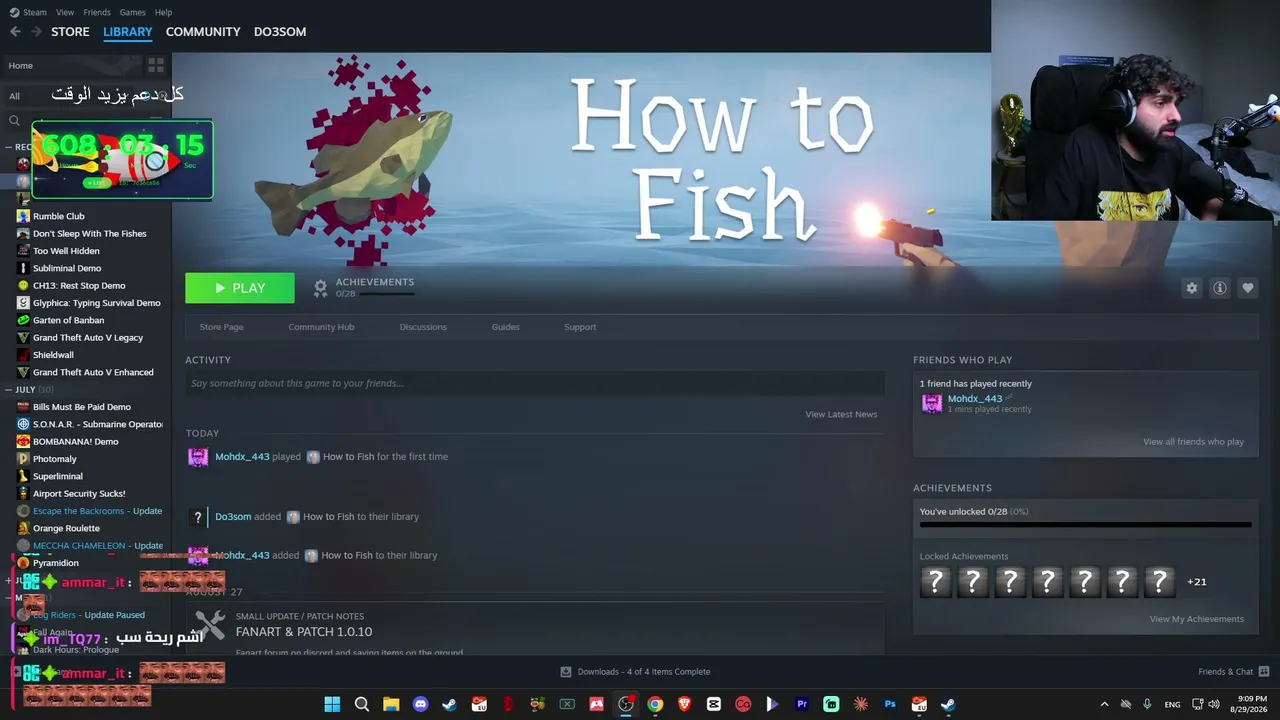Open the STORE tab
This screenshot has height=720, width=1280.
(70, 32)
